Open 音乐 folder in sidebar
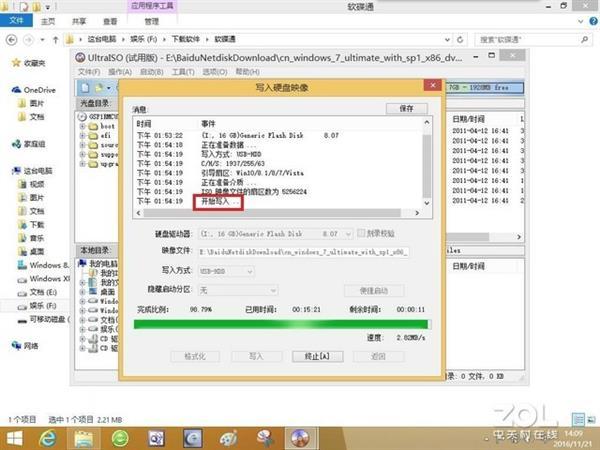The height and width of the screenshot is (450, 600). (x=31, y=238)
